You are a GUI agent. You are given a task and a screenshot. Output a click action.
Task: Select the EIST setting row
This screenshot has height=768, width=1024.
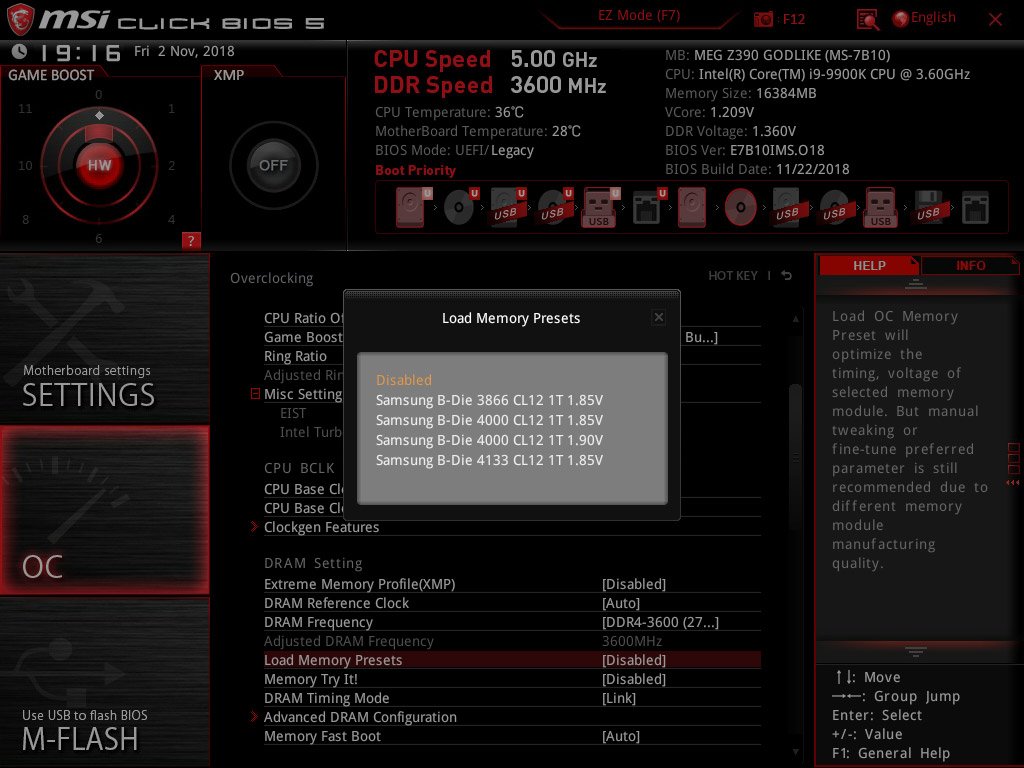pos(293,413)
